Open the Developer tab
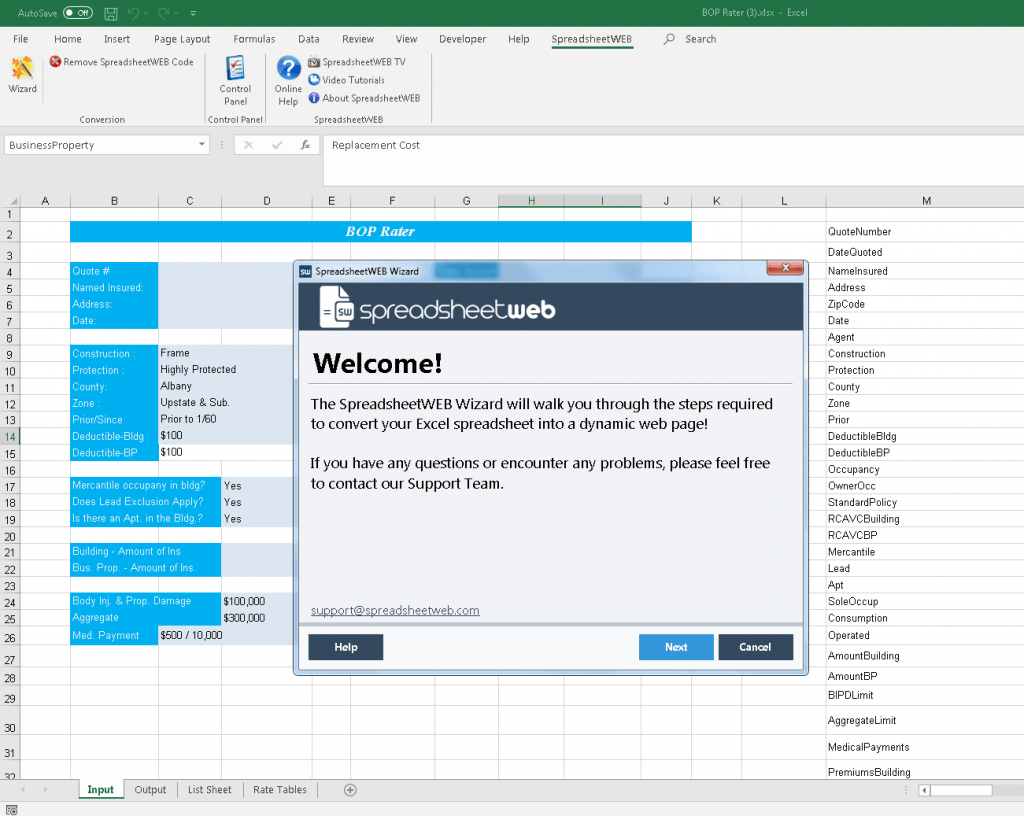1024x816 pixels. click(x=462, y=39)
